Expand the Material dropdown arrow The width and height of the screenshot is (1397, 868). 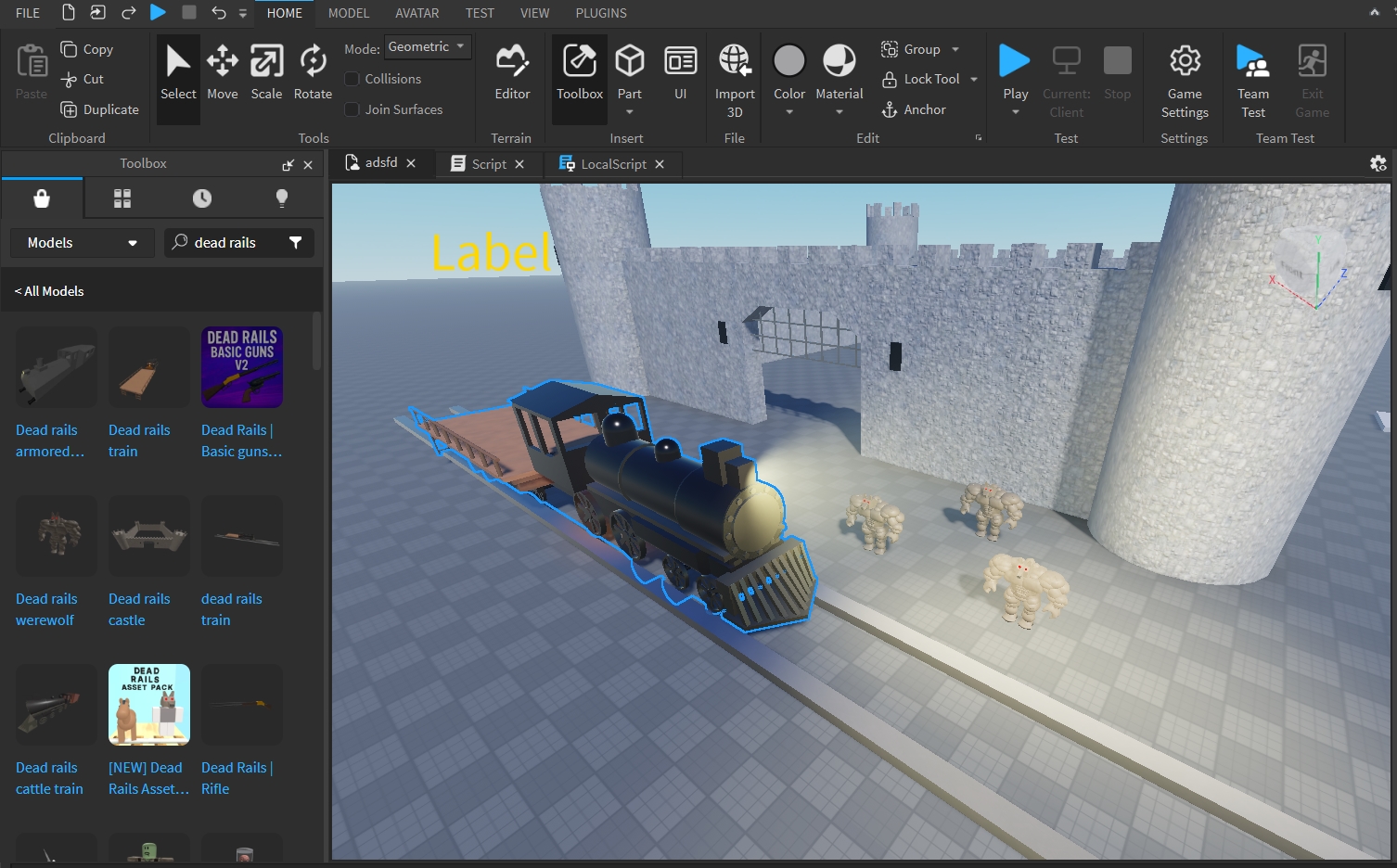coord(839,113)
